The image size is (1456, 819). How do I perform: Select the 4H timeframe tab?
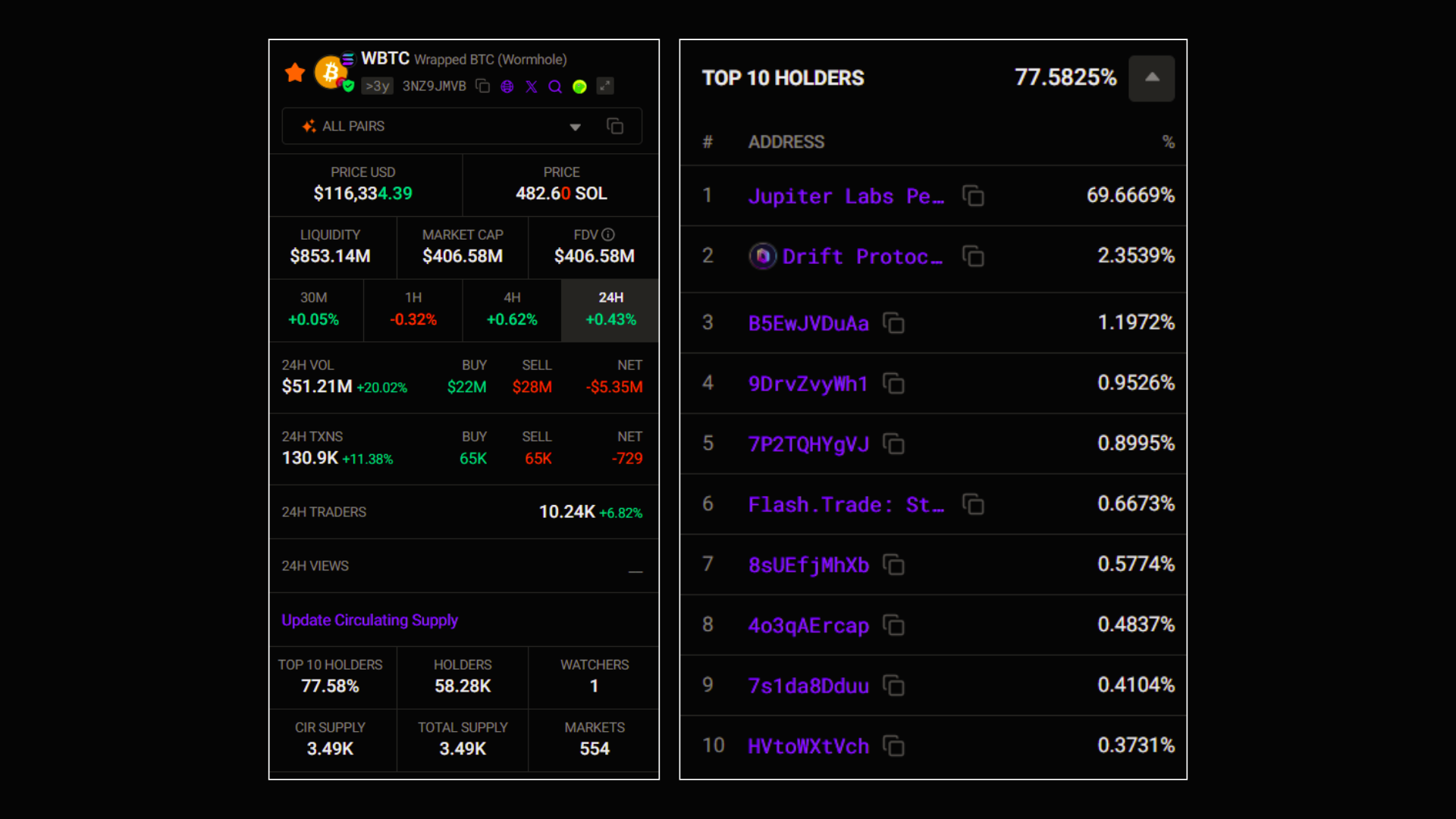point(512,309)
